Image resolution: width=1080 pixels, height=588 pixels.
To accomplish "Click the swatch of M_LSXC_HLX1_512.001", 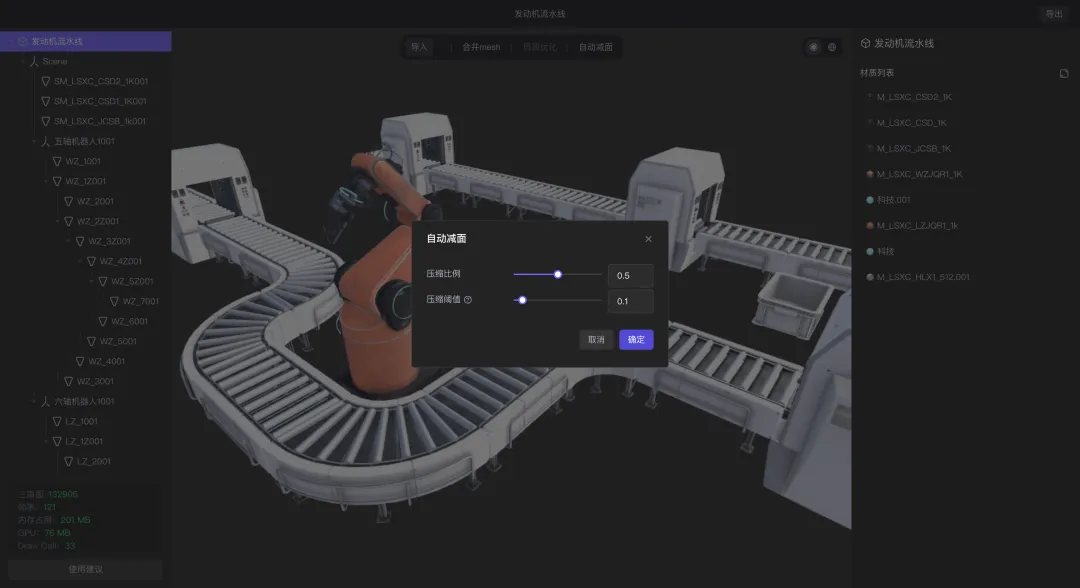I will 870,277.
